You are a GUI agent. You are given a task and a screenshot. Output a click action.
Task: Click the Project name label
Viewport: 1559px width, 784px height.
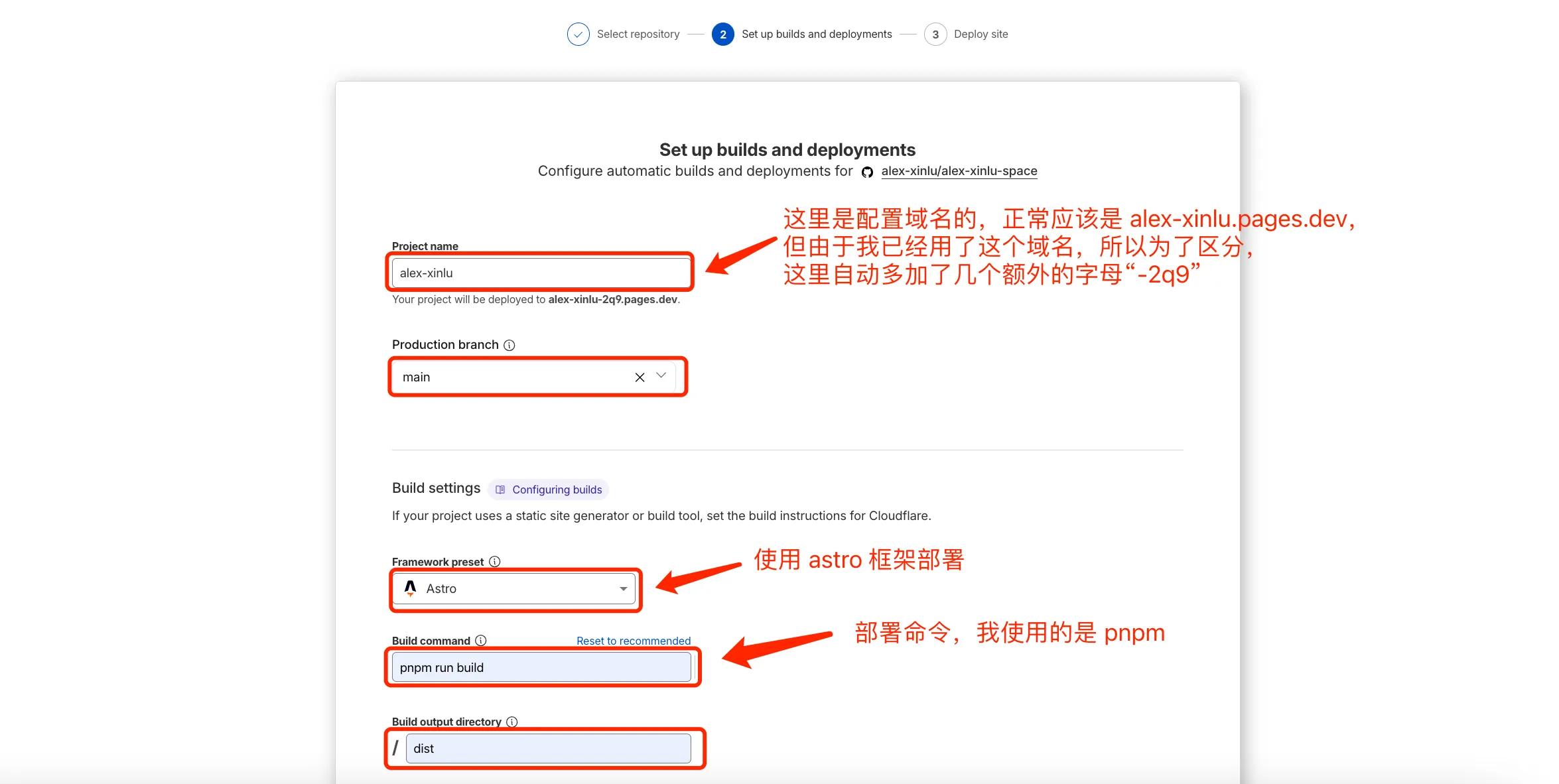[x=425, y=246]
